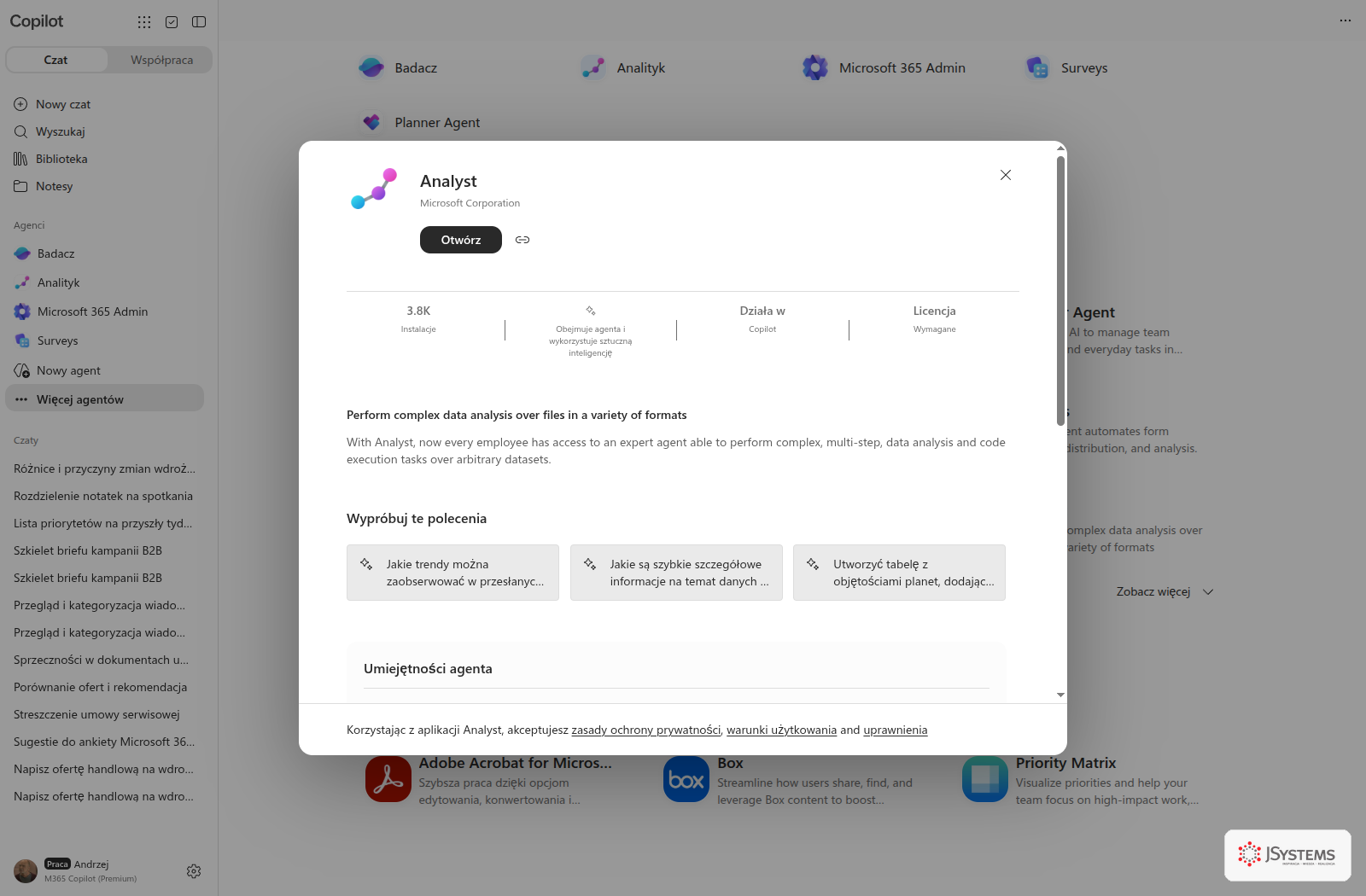Click Microsoft Corporation publisher text
This screenshot has width=1366, height=896.
(470, 203)
